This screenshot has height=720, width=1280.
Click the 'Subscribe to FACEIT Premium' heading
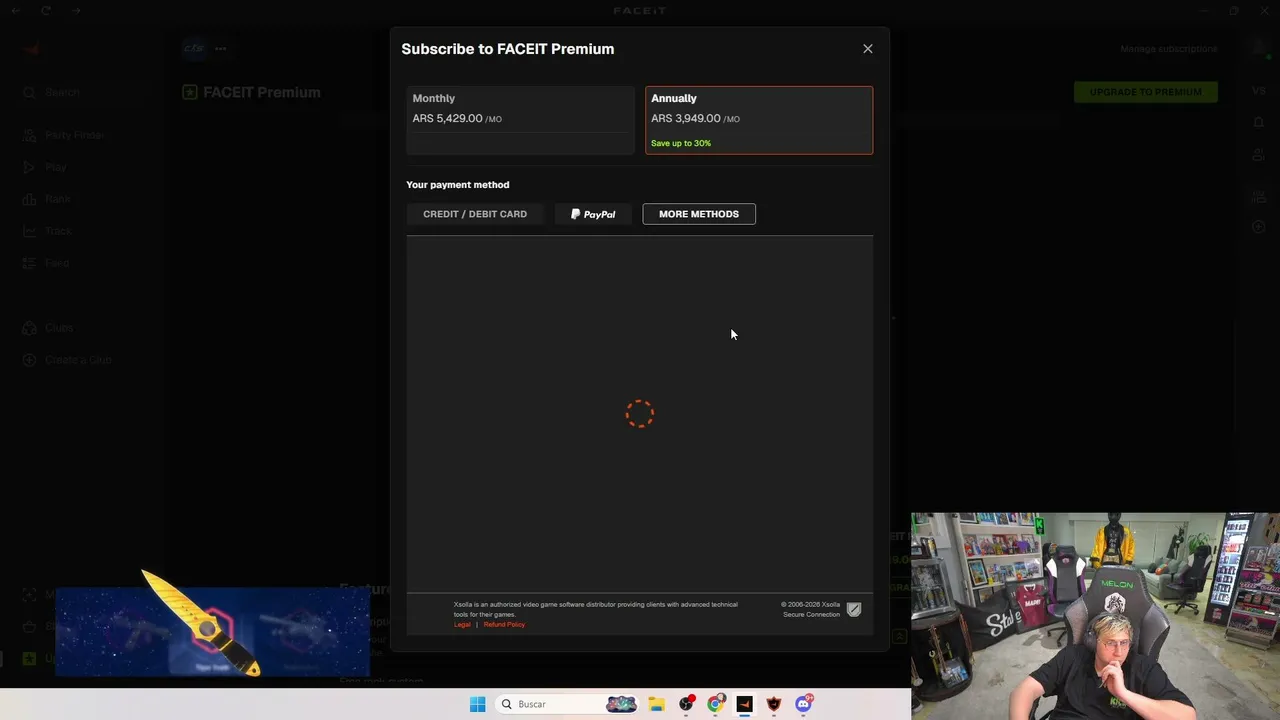[508, 49]
